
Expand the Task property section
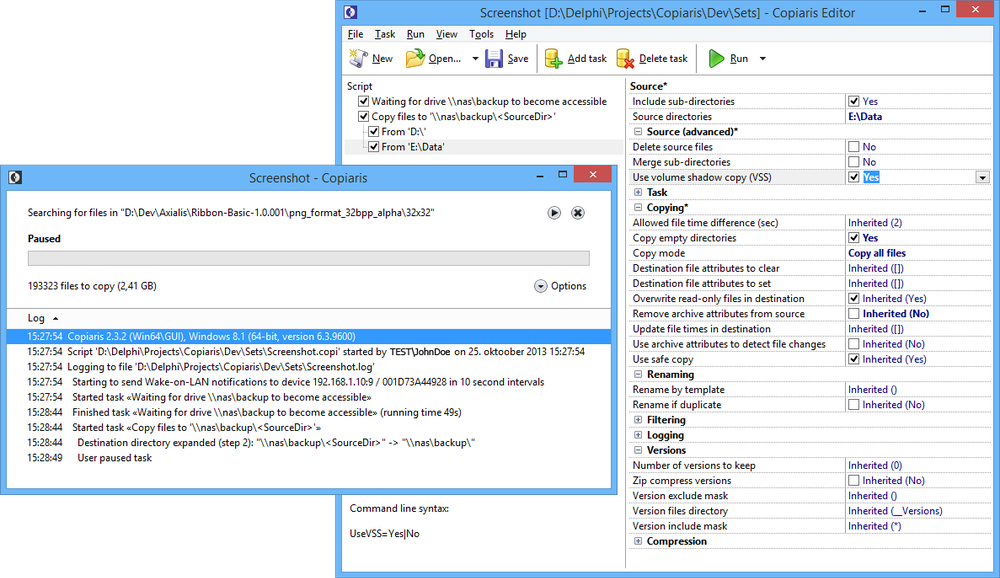click(x=638, y=192)
